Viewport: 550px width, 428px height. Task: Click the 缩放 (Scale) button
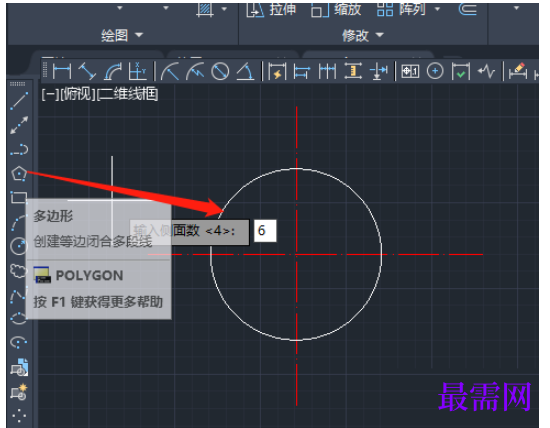336,9
